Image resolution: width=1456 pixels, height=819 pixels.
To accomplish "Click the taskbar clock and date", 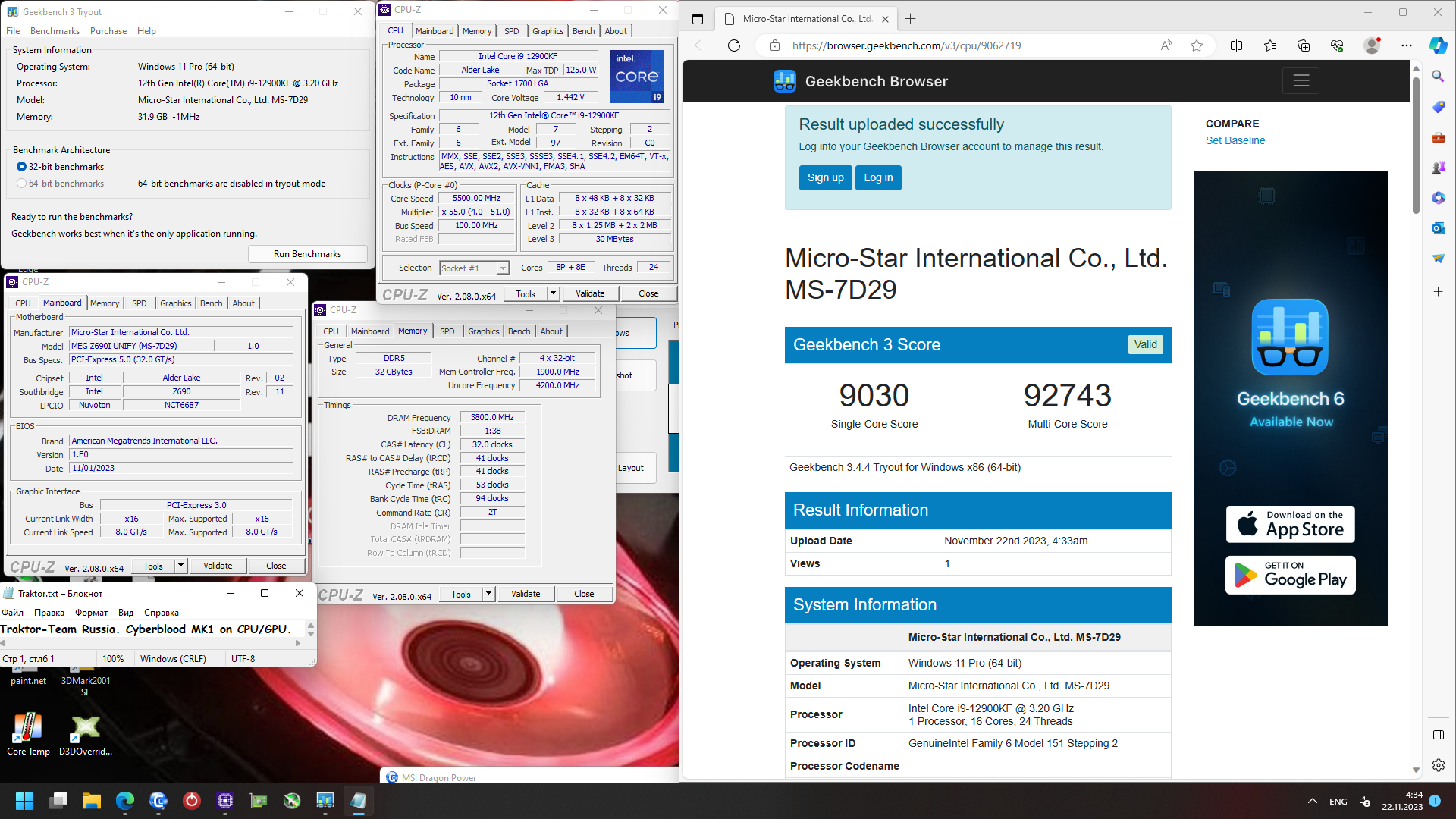I will point(1402,801).
